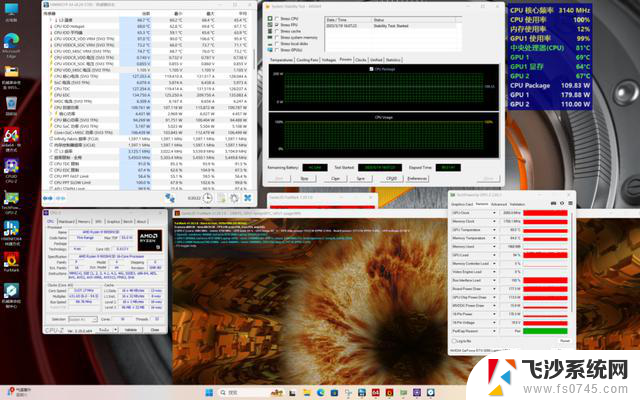Launch AIDA64 from its desktop icon
Viewport: 640px width, 400px height.
click(11, 137)
